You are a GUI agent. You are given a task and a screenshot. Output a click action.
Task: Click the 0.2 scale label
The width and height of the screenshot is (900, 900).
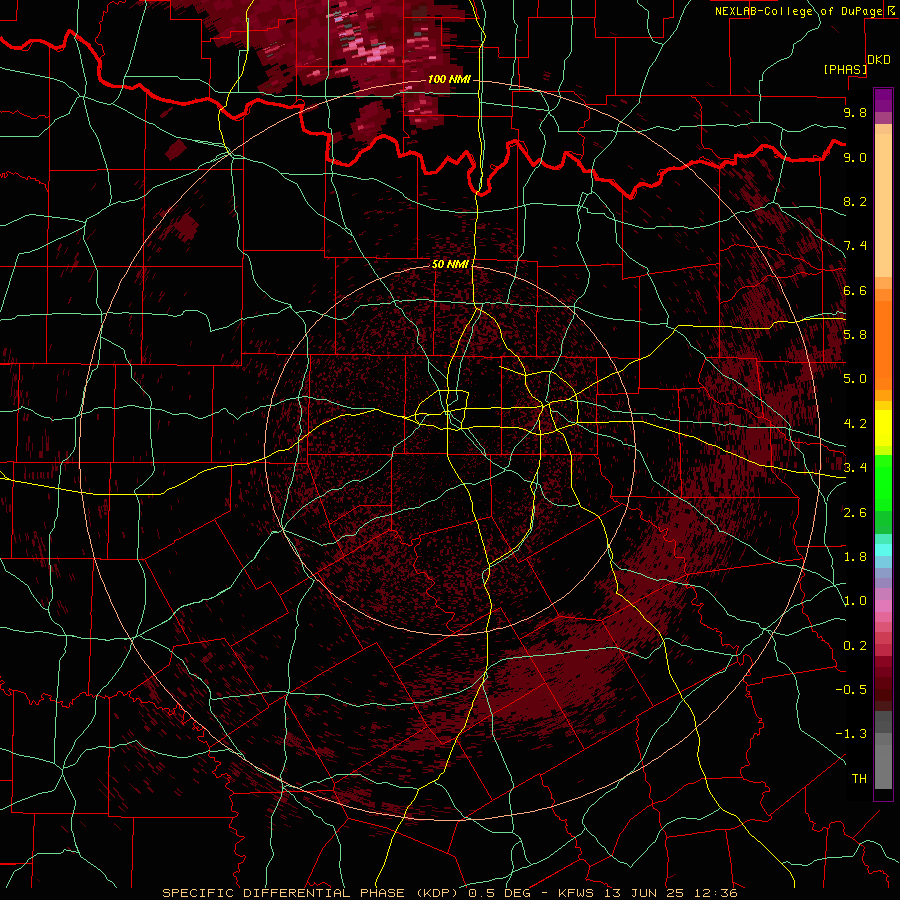click(855, 646)
